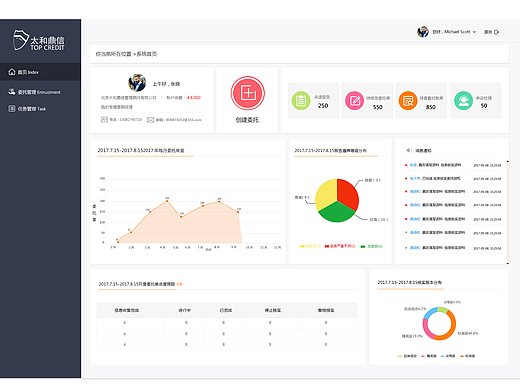This screenshot has height=390, width=520.
Task: Click the 停止核实 table column header
Action: coord(273,310)
